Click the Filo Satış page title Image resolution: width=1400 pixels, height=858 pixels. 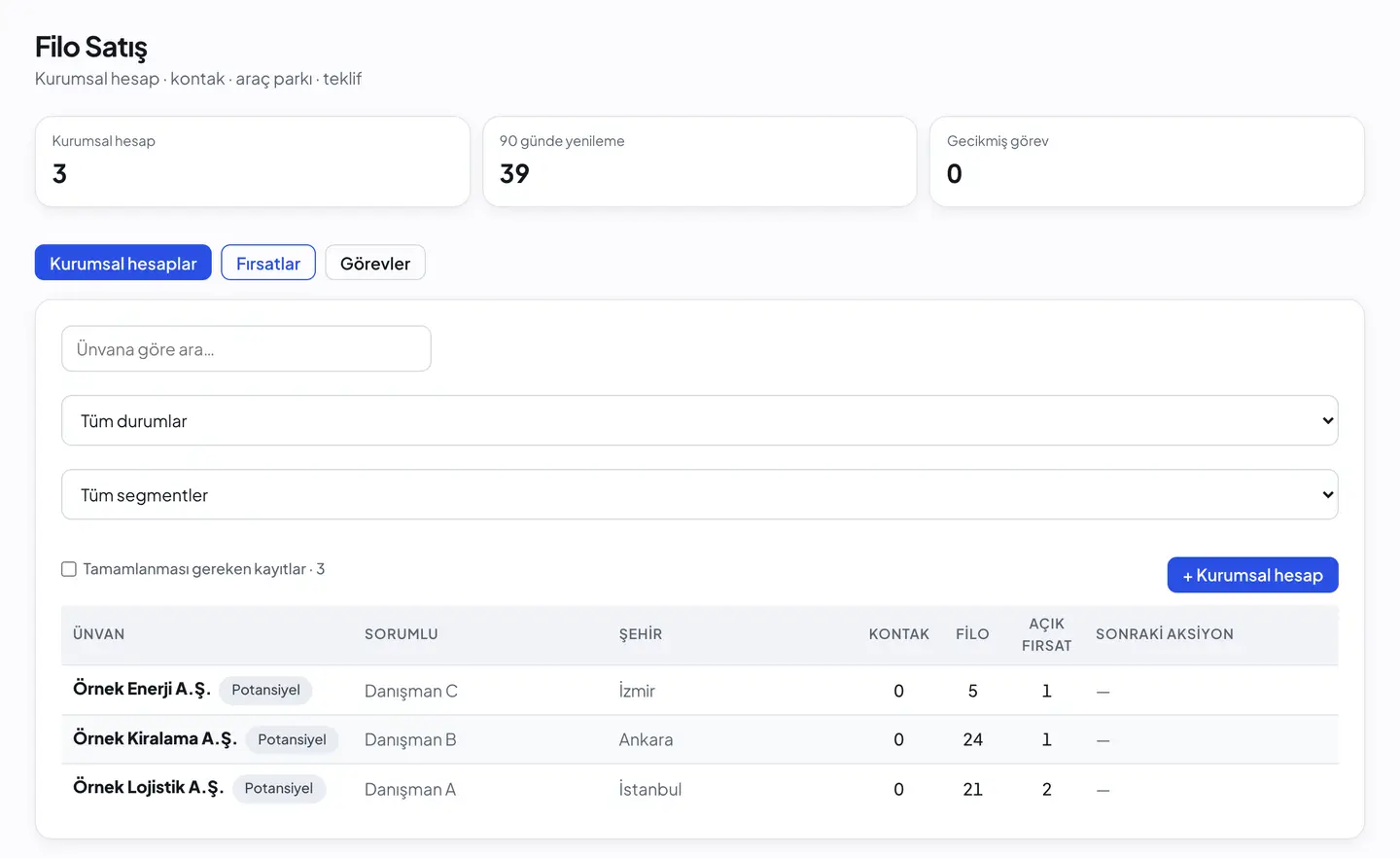tap(91, 47)
